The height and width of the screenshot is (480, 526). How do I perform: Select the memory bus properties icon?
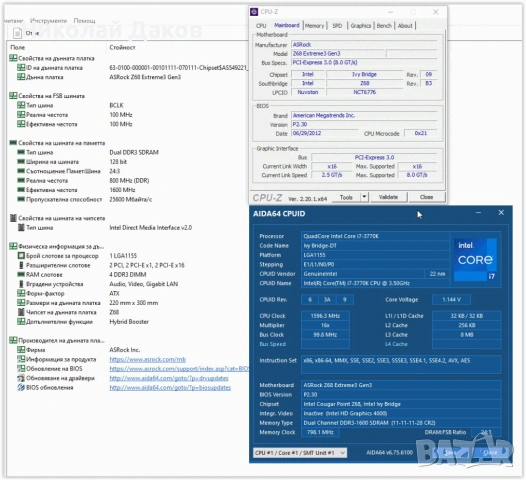13,143
